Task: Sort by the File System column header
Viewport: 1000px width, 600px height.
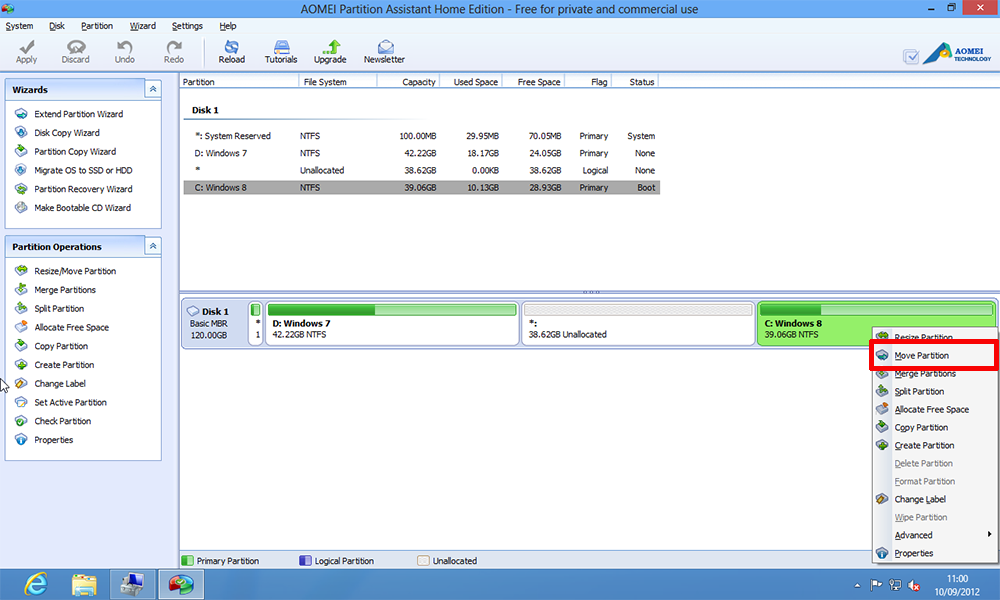Action: (x=338, y=82)
